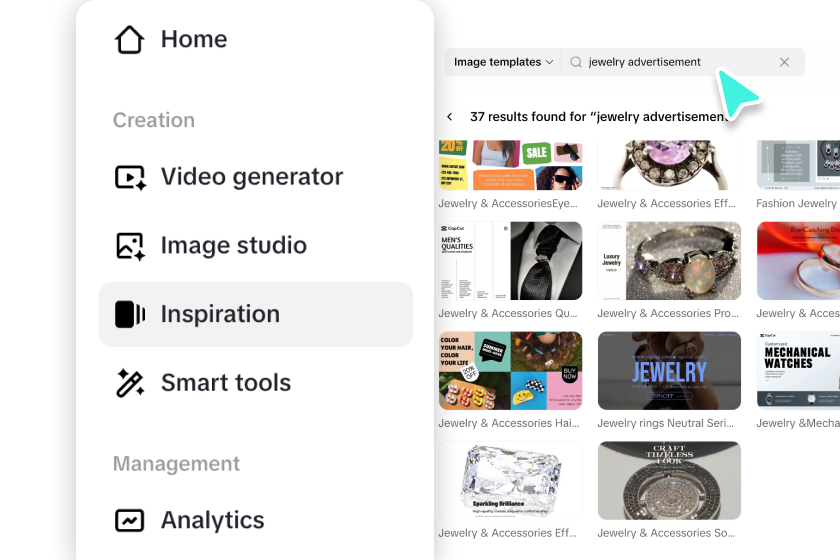840x560 pixels.
Task: Click the Jewelry rings Neutral Series label
Action: 669,423
